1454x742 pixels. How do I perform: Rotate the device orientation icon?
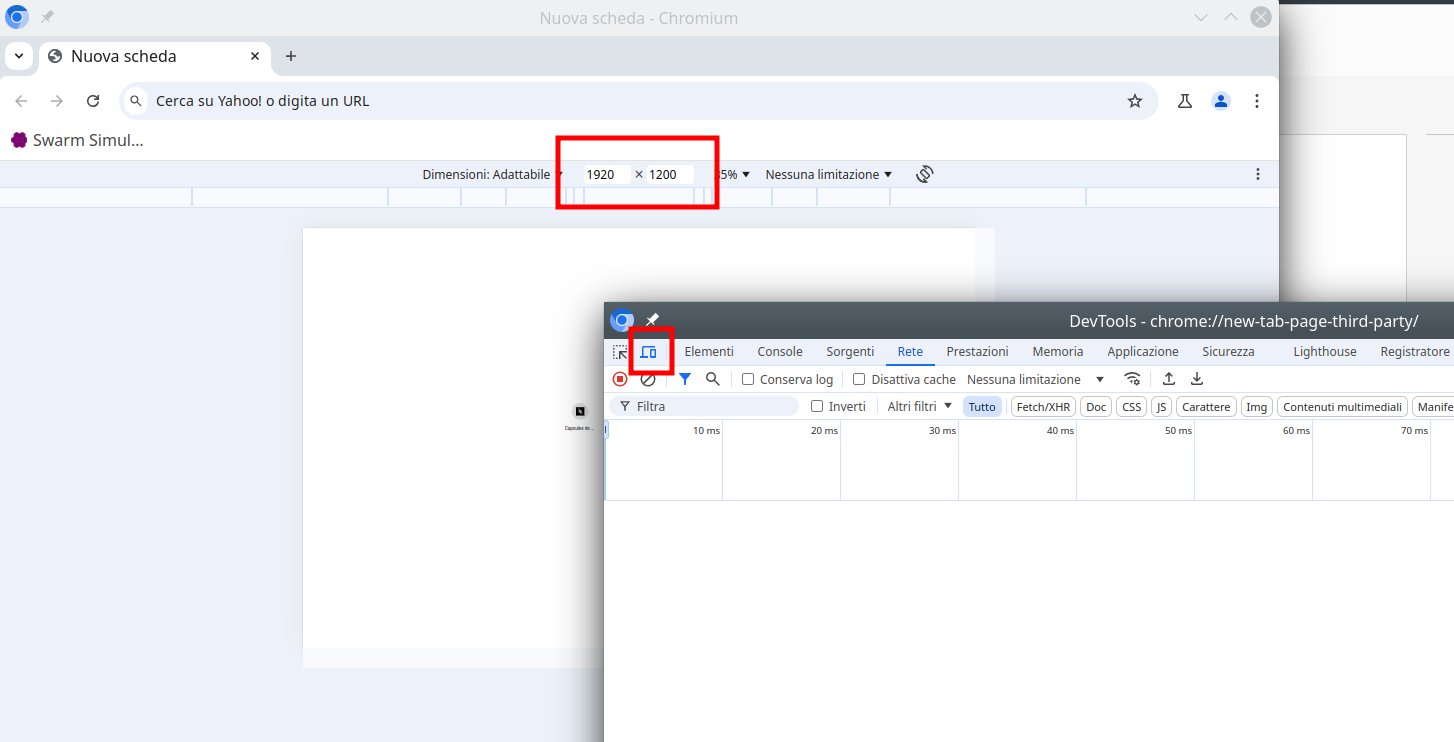tap(924, 173)
